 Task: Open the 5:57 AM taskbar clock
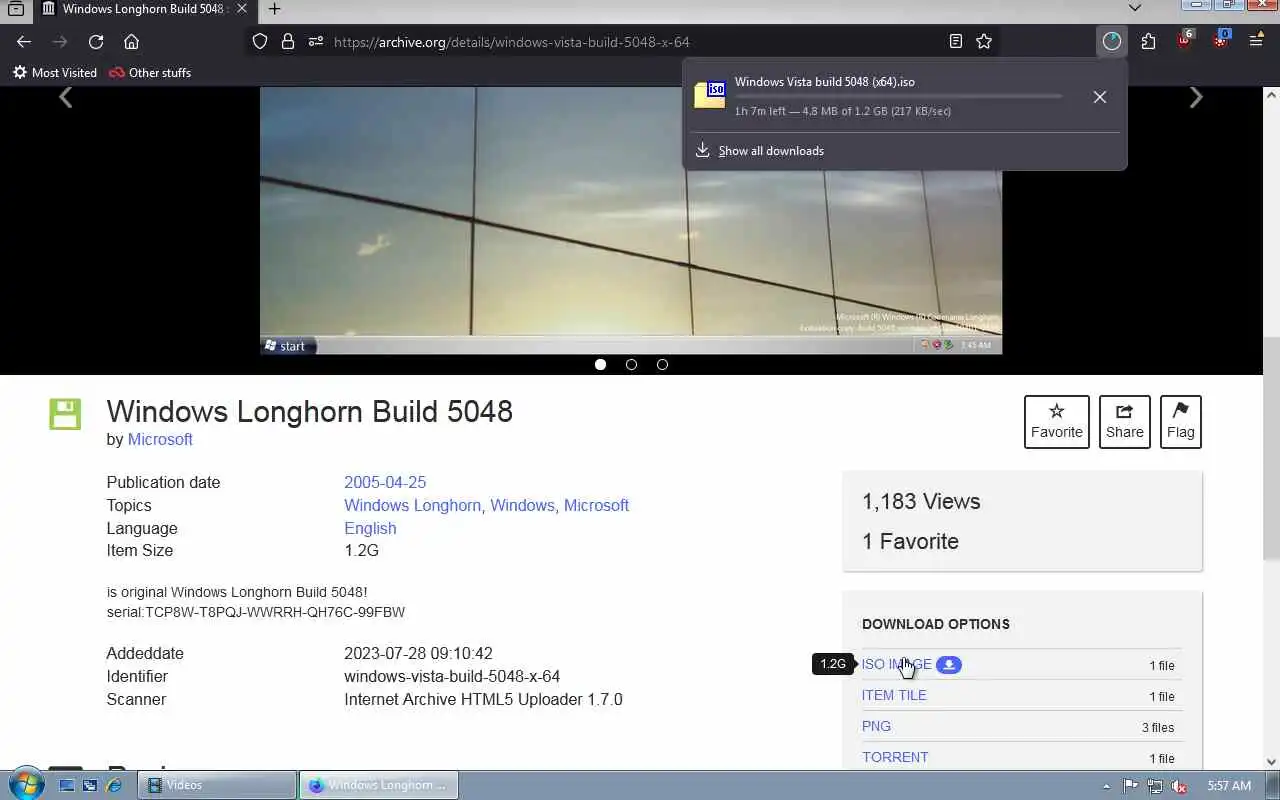[x=1229, y=786]
